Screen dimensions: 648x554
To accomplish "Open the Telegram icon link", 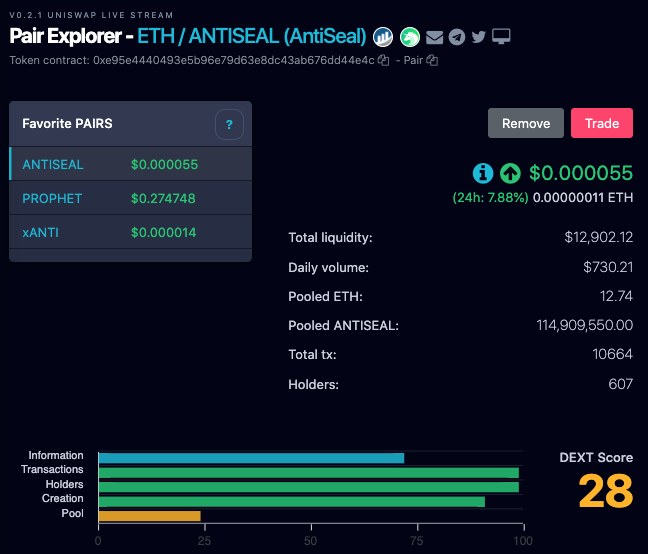I will 457,37.
